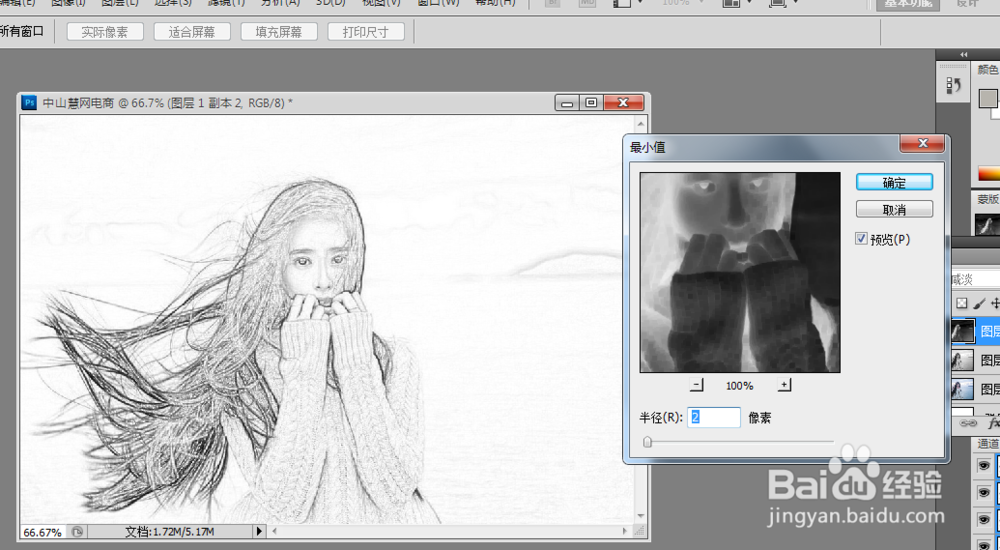Toggle the 预览(P) checkbox

pyautogui.click(x=862, y=239)
